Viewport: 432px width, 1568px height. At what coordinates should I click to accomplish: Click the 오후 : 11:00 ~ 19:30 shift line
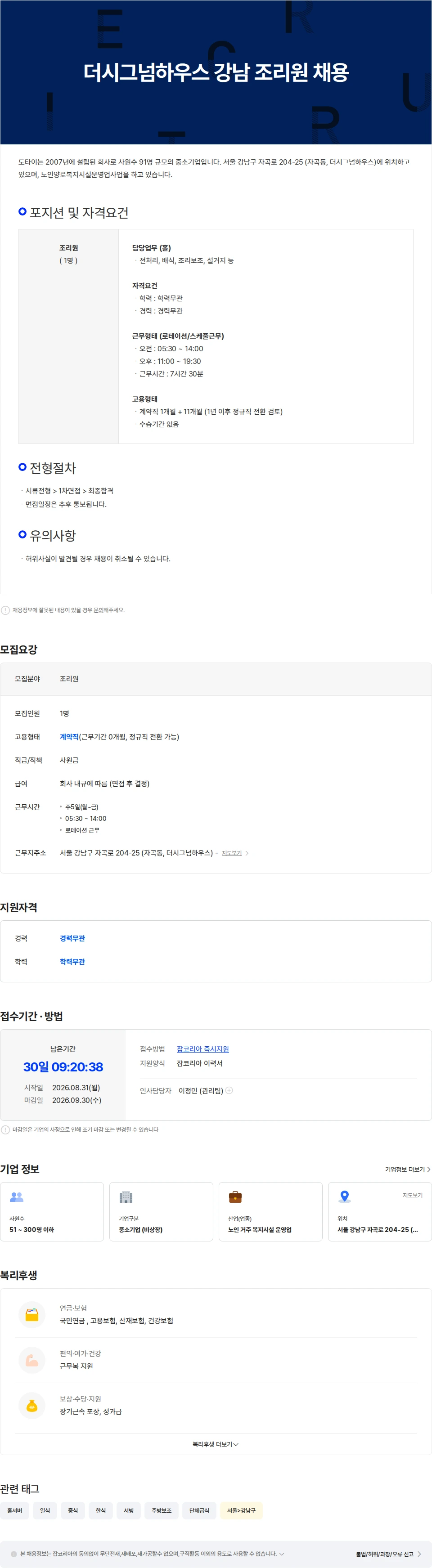tap(170, 361)
